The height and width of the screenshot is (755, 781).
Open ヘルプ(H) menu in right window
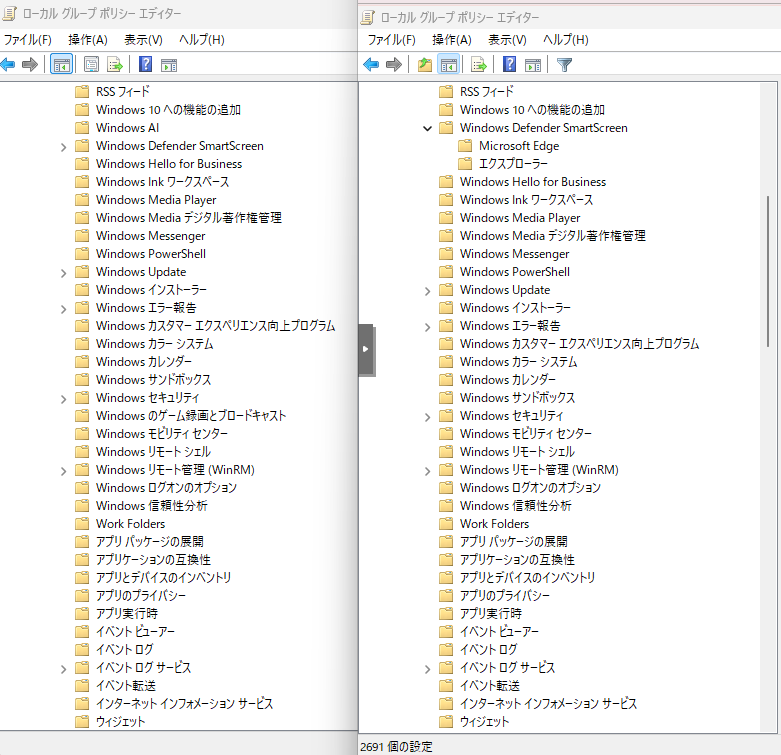tap(566, 40)
